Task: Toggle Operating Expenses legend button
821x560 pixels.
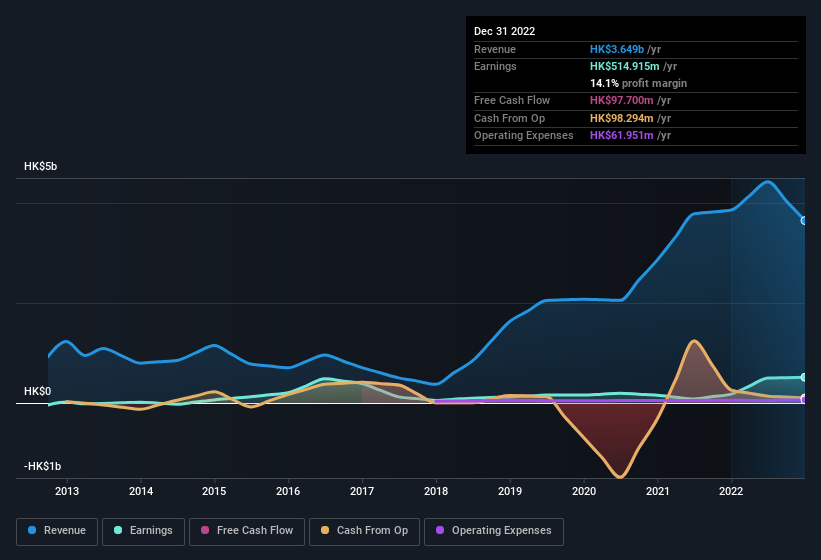Action: click(494, 530)
